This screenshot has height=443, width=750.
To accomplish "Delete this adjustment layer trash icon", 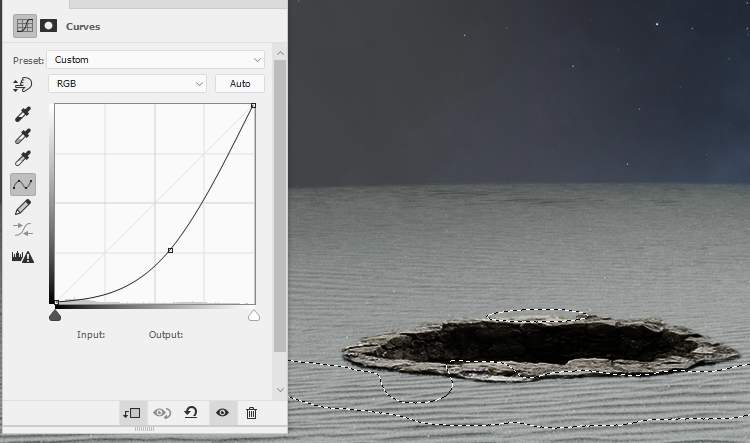I will (x=251, y=413).
